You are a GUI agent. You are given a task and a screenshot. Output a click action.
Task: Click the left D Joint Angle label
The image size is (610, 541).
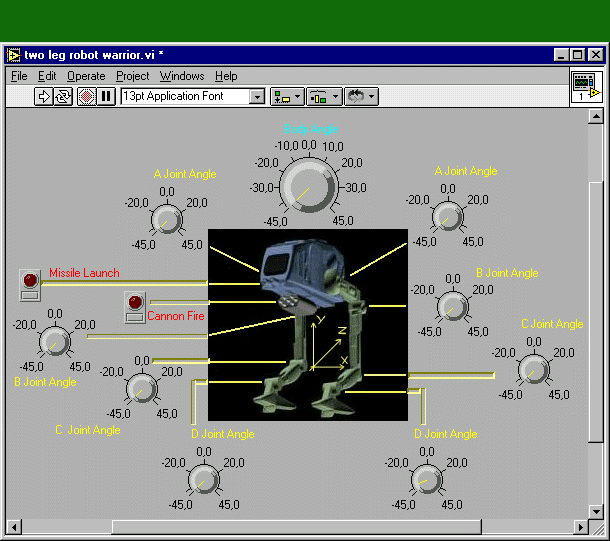(223, 434)
